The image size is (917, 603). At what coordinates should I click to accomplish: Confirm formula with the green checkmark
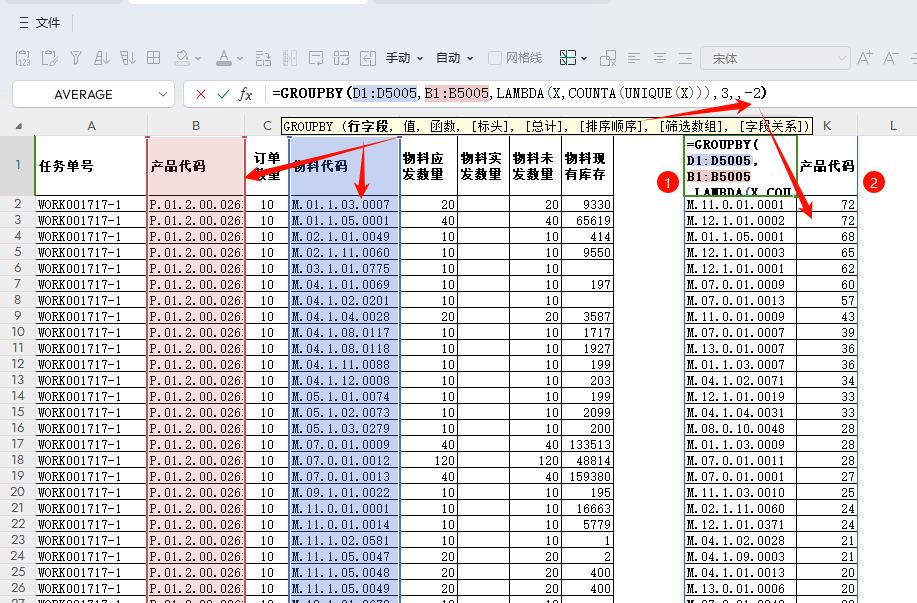coord(223,94)
